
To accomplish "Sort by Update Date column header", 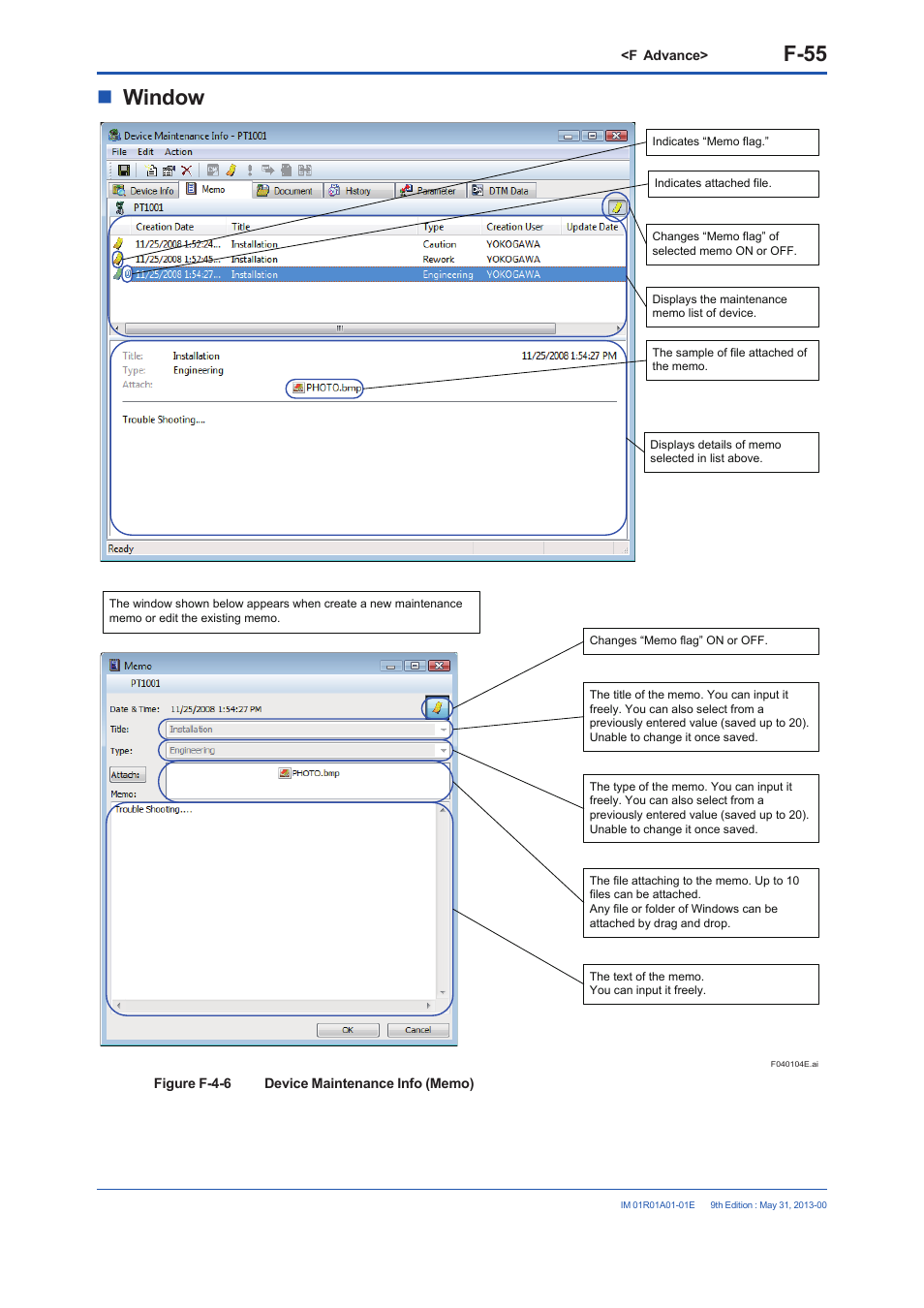I will (x=592, y=227).
